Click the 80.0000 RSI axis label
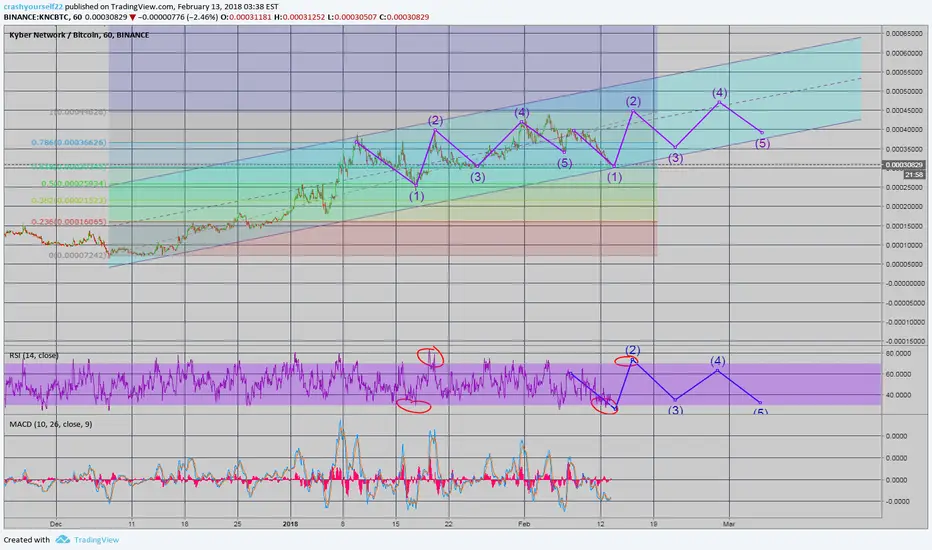The width and height of the screenshot is (932, 550). tap(898, 353)
